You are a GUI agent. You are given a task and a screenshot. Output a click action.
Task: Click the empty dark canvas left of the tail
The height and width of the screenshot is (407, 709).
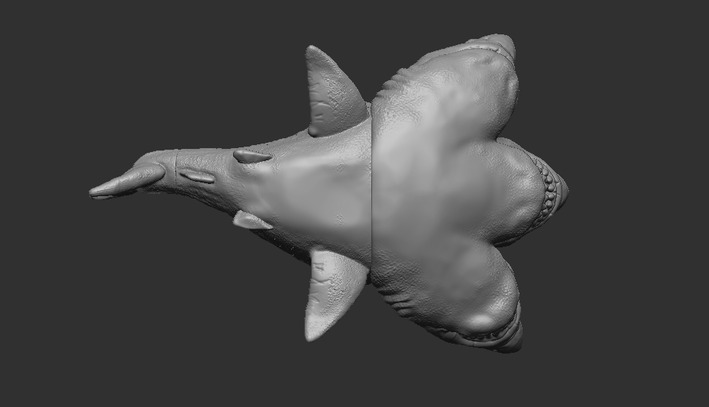45,192
